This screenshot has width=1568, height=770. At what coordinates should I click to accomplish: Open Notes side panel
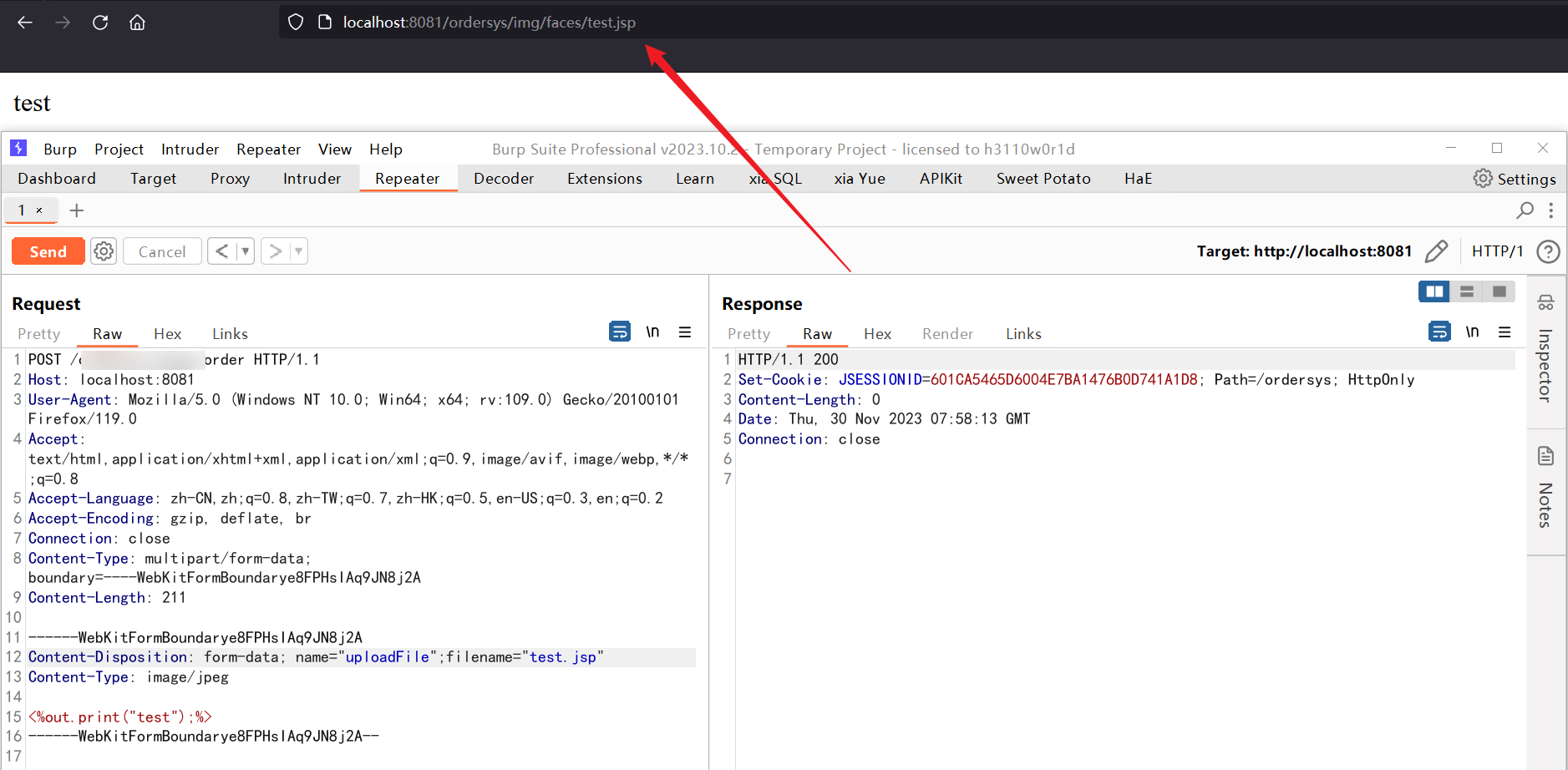(1545, 488)
